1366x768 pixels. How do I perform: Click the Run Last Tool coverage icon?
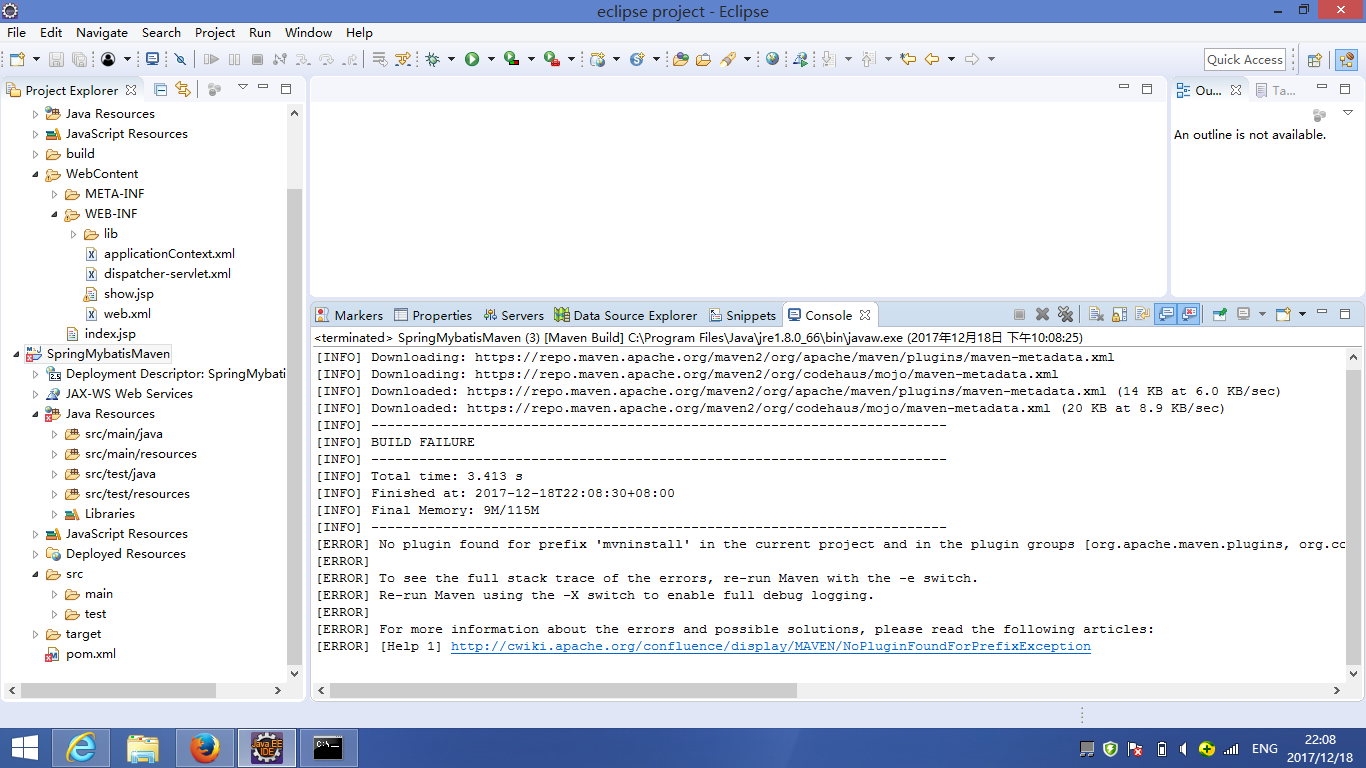point(511,60)
